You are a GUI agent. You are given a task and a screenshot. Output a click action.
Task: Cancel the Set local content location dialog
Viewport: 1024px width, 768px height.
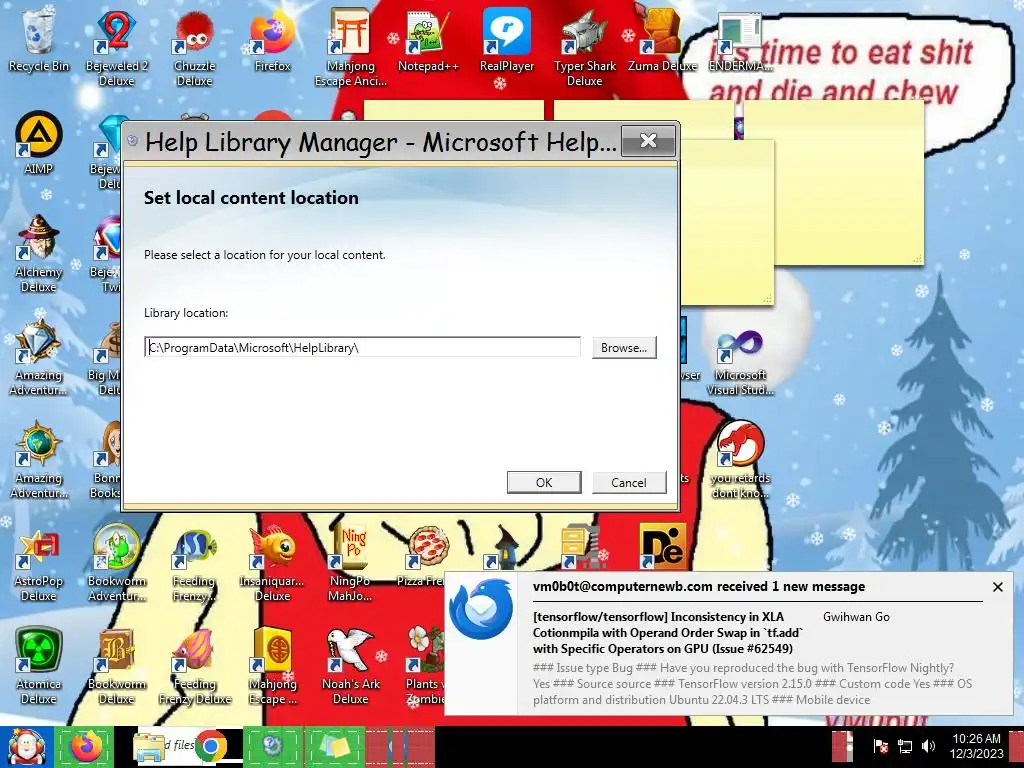(629, 483)
